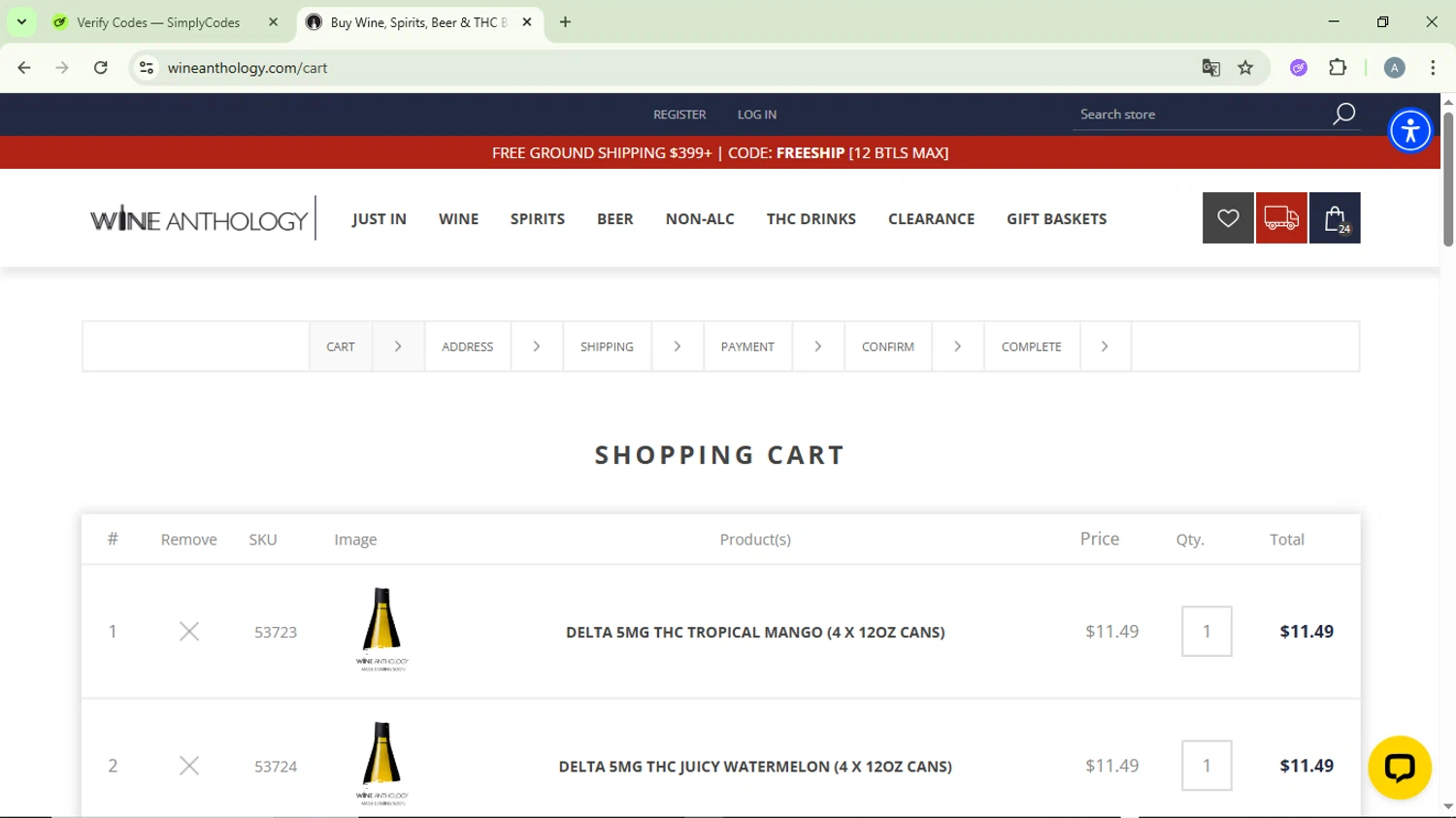Image resolution: width=1456 pixels, height=818 pixels.
Task: Open the Delta Tropical Mango product link
Action: pyautogui.click(x=755, y=633)
